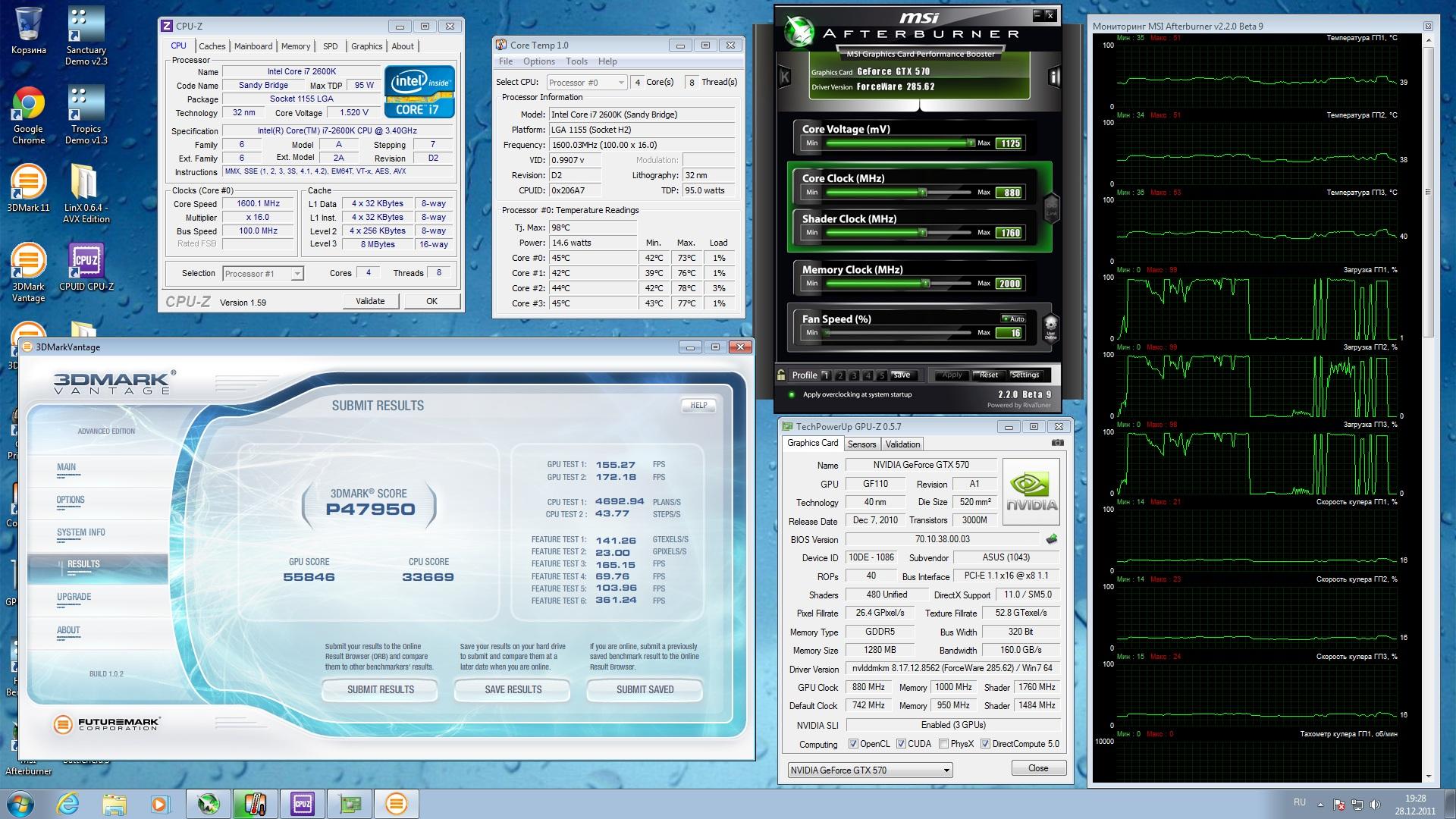Select the CPUID CPU-Z desktop icon
Screen dimensions: 1456x819
[86, 268]
